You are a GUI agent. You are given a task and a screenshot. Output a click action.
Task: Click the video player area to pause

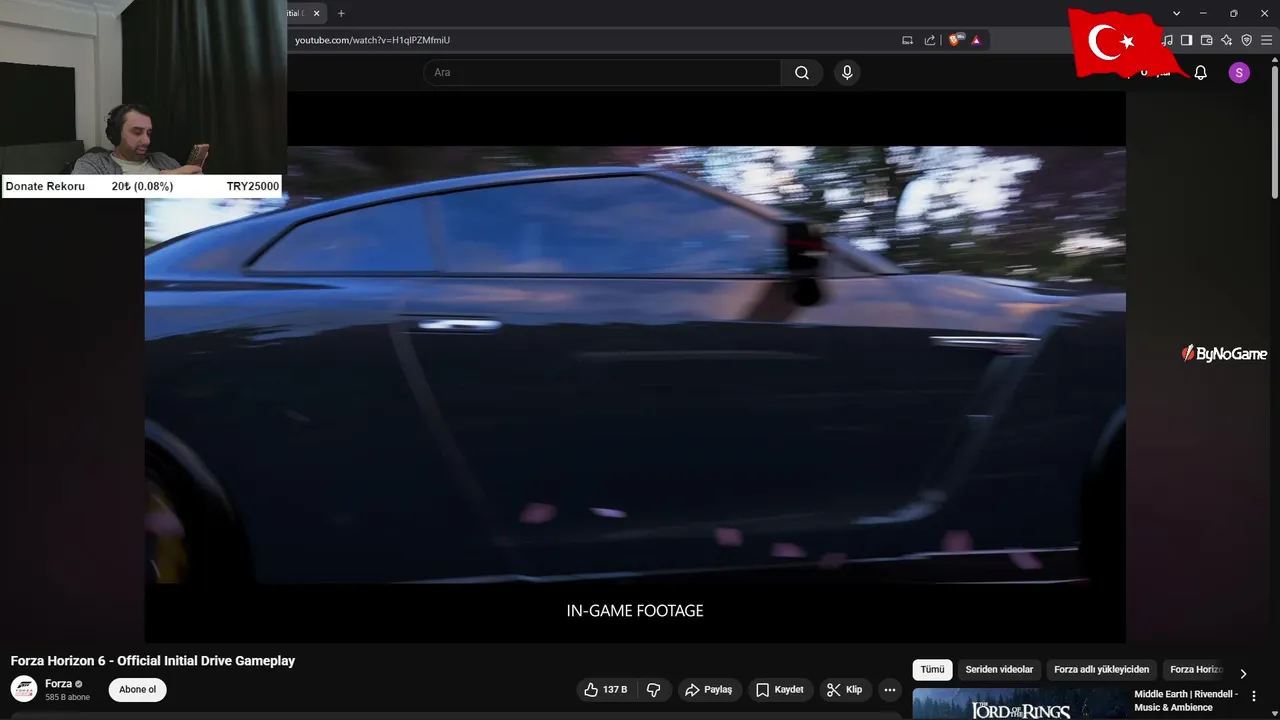click(635, 365)
